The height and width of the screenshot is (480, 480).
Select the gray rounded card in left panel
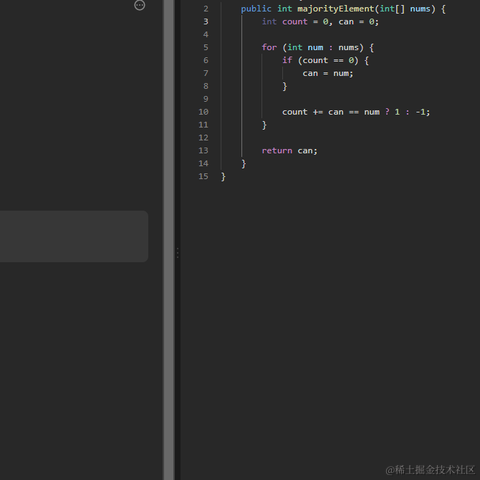coord(74,236)
